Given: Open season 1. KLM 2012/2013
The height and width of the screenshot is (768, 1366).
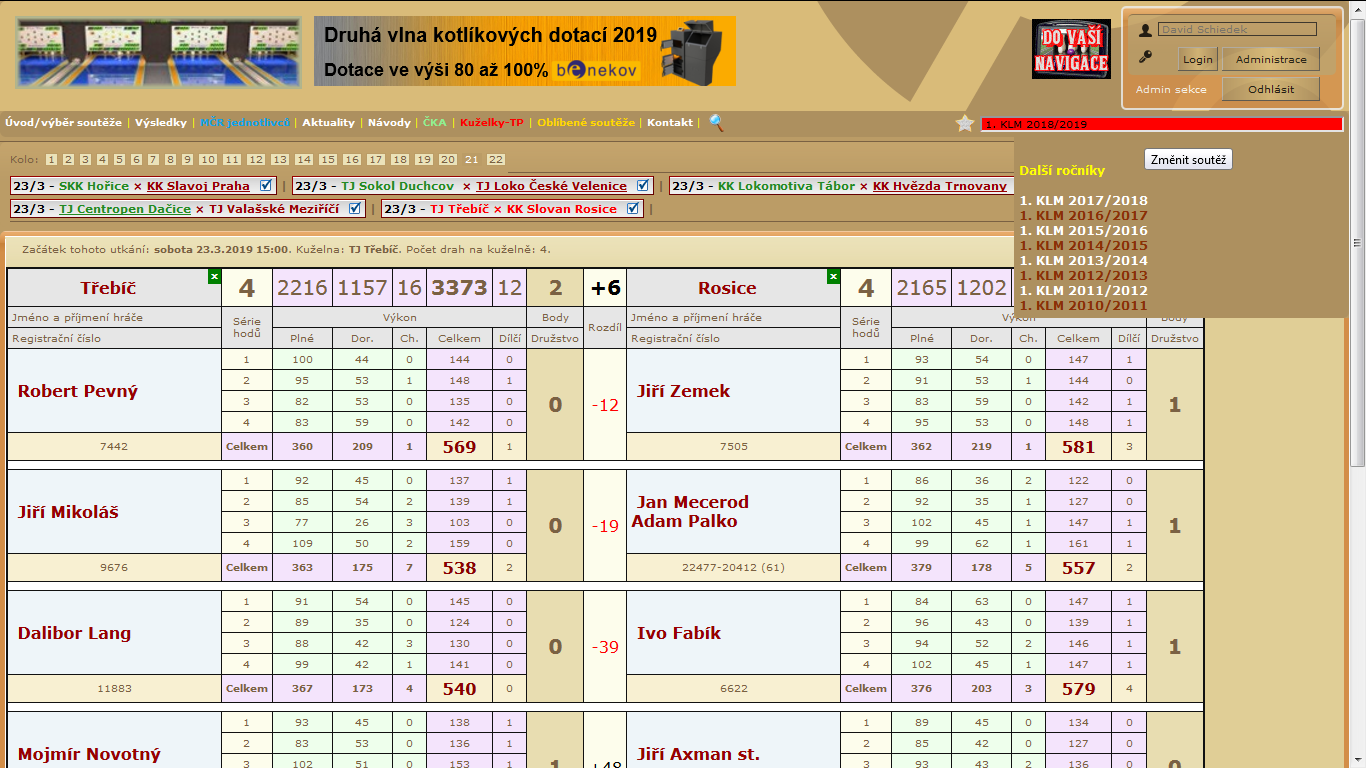Looking at the screenshot, I should [1084, 275].
